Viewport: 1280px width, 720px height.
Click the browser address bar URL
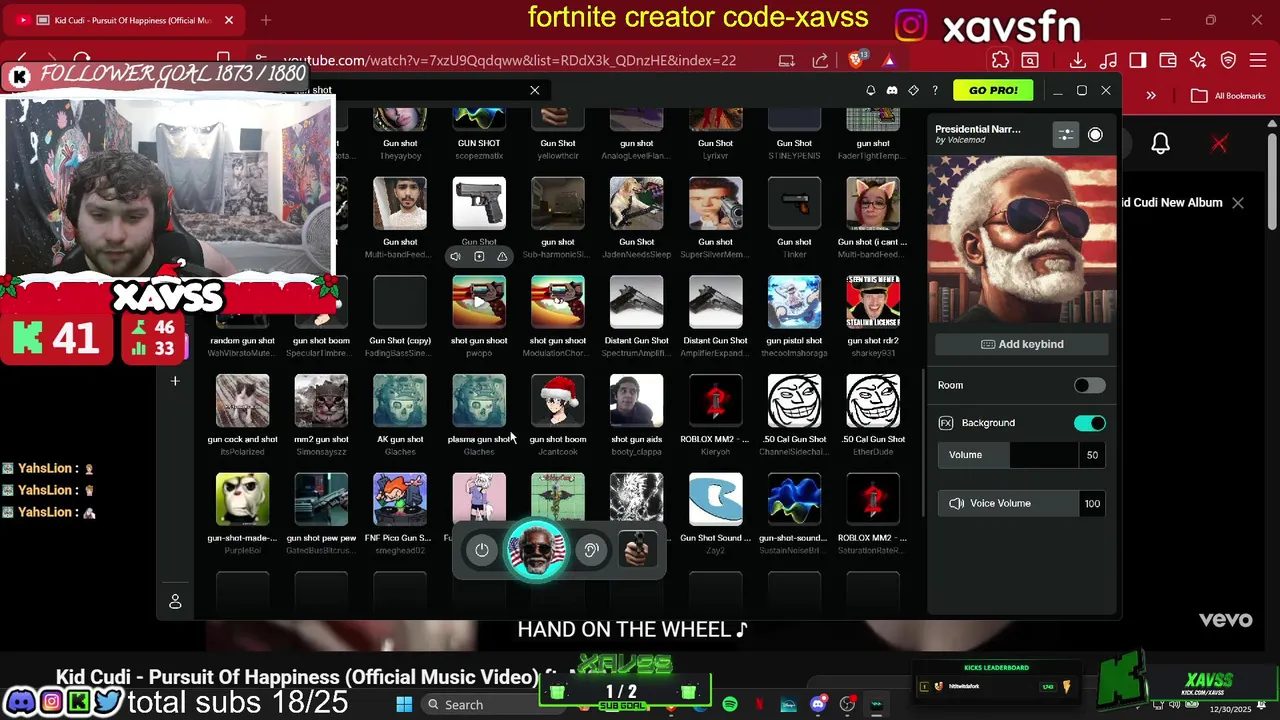(x=509, y=61)
